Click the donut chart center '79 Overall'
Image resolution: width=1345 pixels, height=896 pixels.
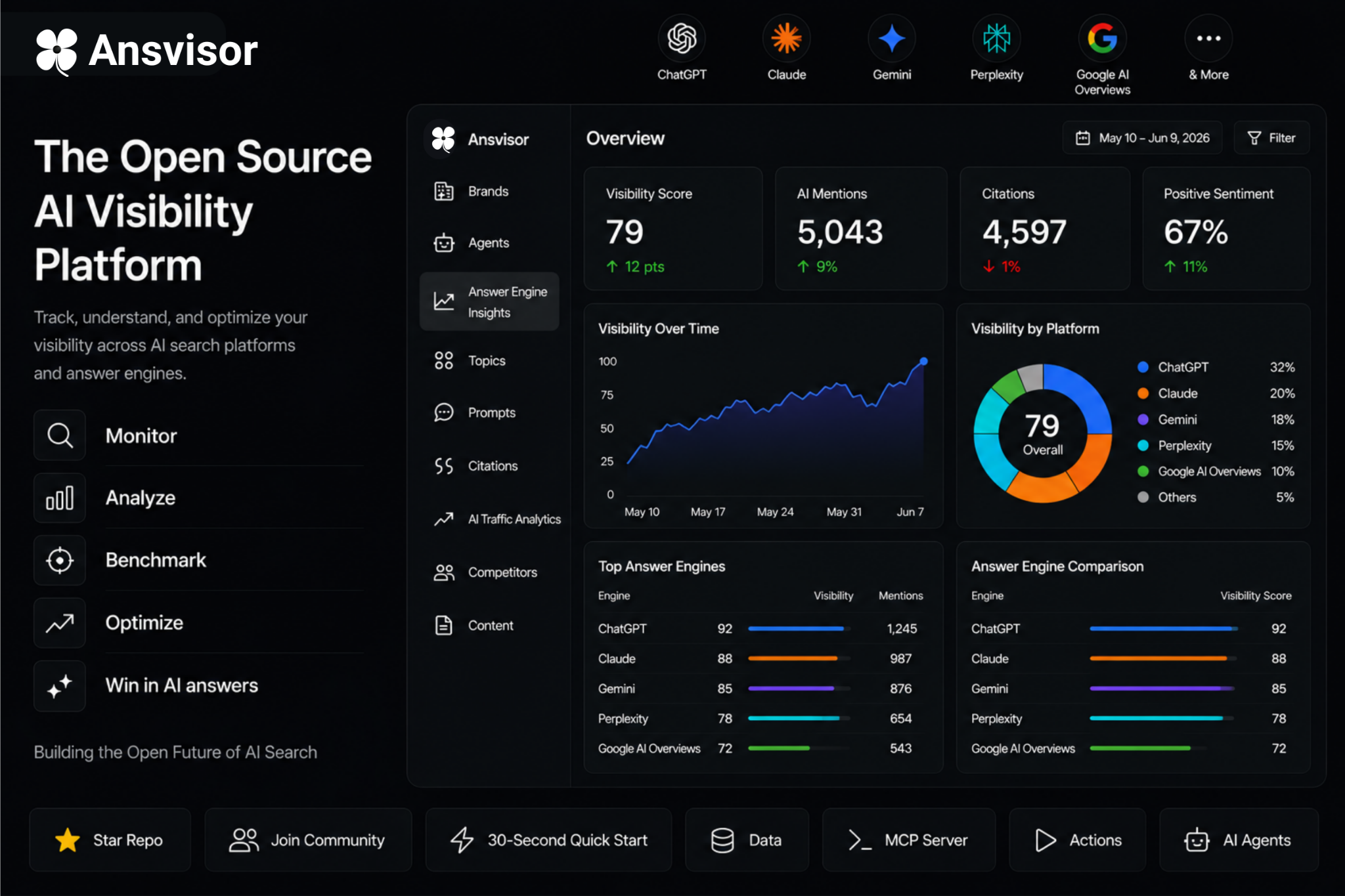click(x=1042, y=433)
